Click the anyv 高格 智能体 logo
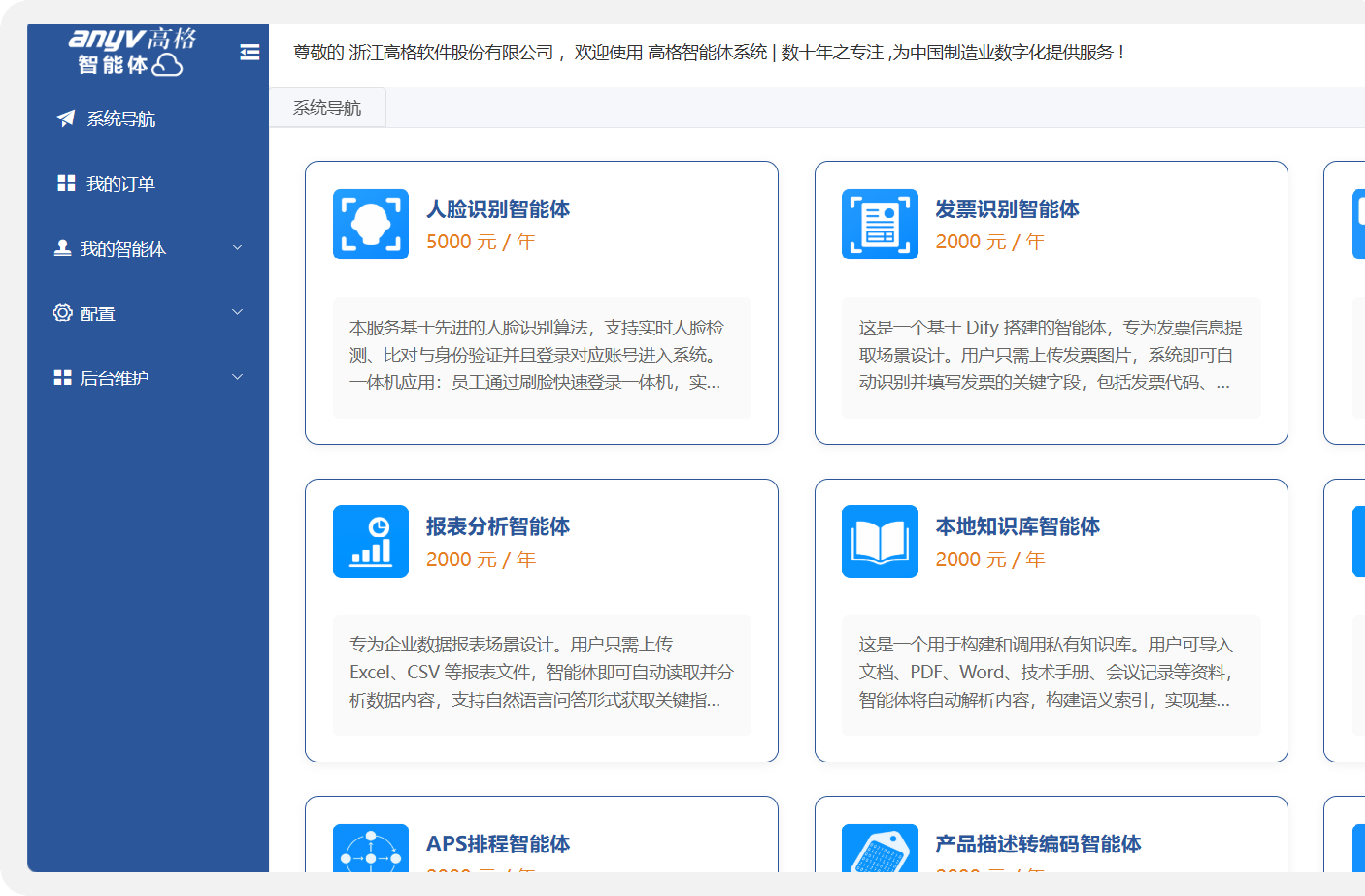The image size is (1365, 896). click(132, 51)
